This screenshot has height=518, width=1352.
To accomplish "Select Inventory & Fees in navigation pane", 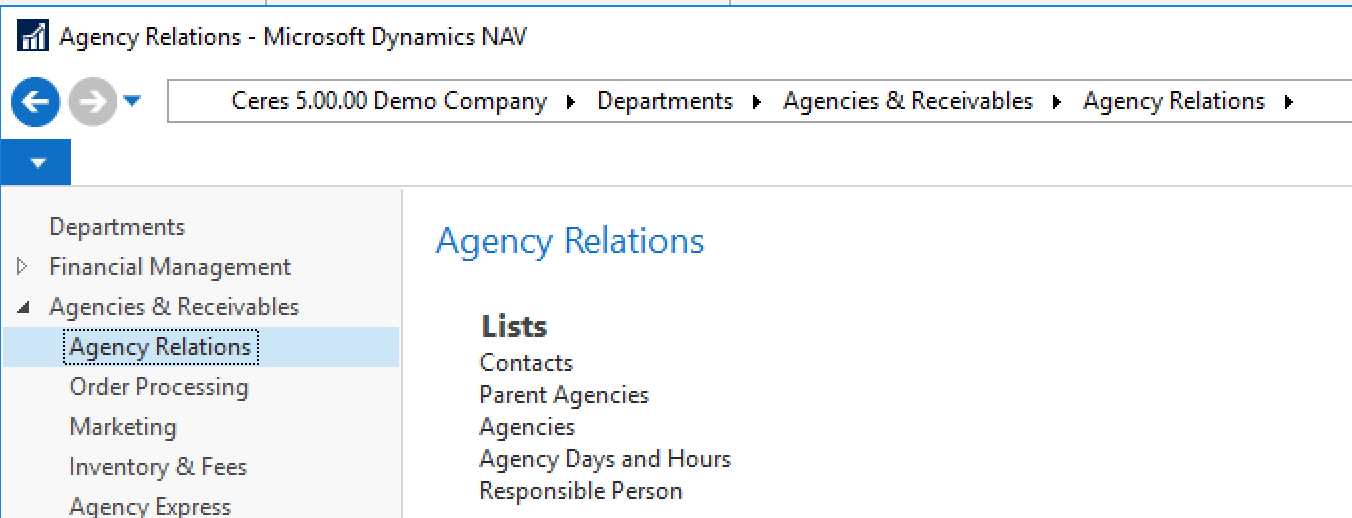I will 158,467.
